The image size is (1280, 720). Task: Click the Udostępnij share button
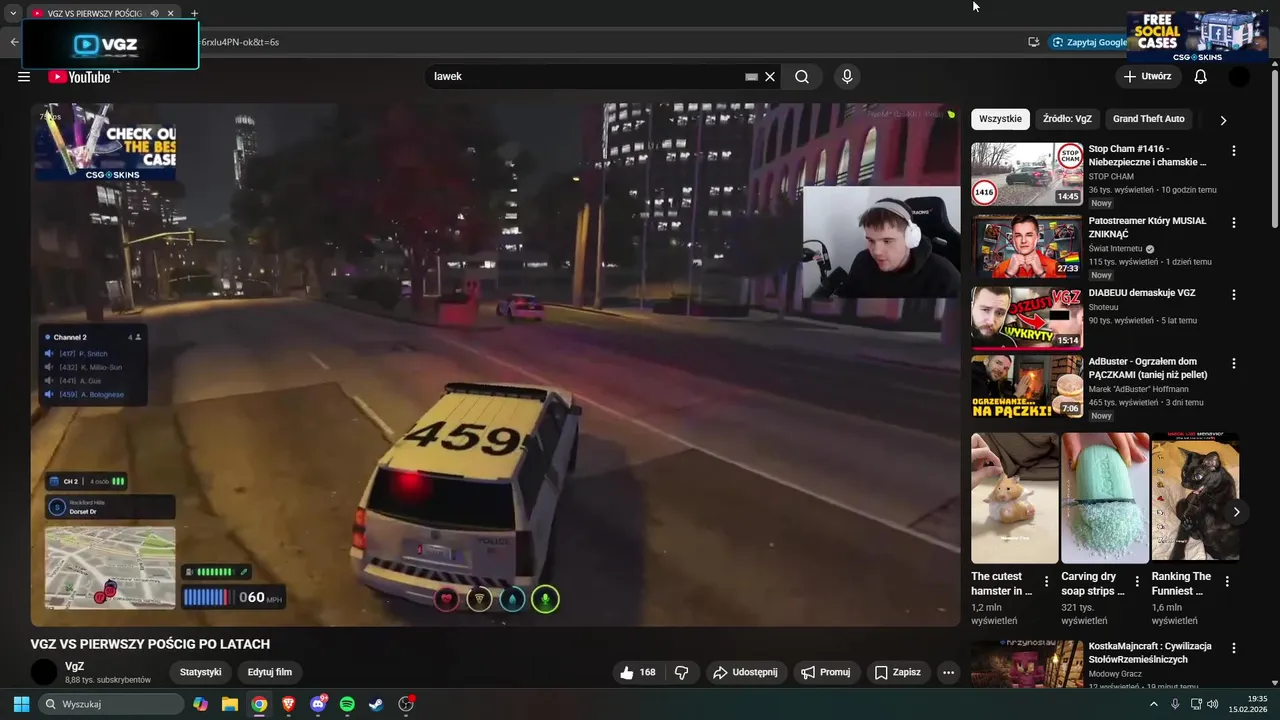(745, 673)
